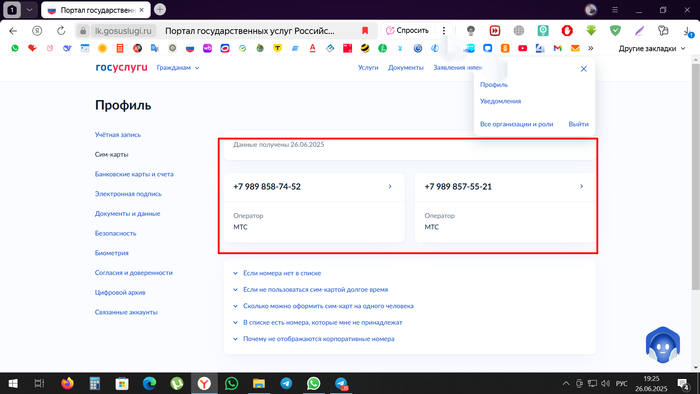Screen dimensions: 700x394
Task: Open the red letter A bookmark
Action: tap(312, 48)
